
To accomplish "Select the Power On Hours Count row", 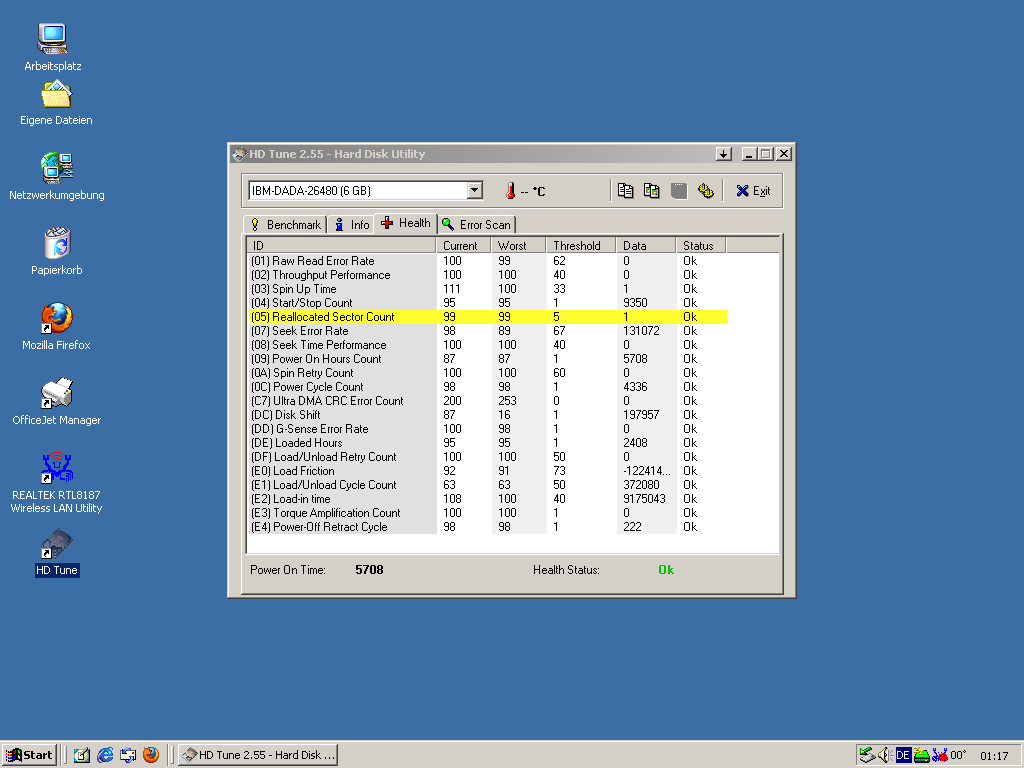I will point(487,359).
